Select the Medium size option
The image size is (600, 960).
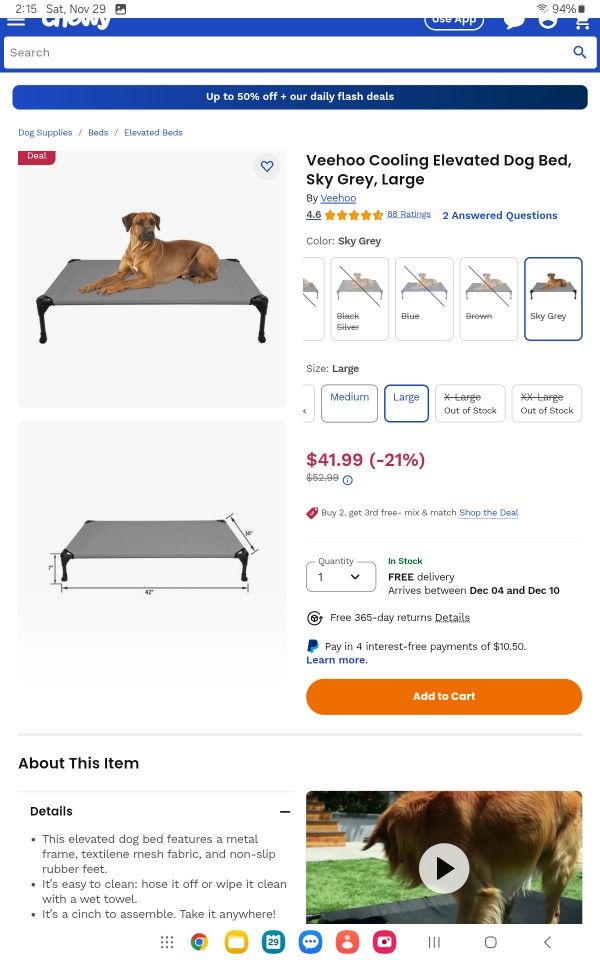(349, 403)
